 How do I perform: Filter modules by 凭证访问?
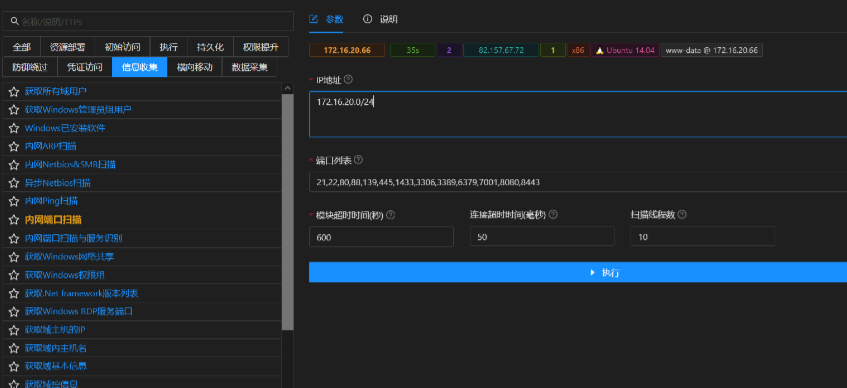tap(85, 67)
